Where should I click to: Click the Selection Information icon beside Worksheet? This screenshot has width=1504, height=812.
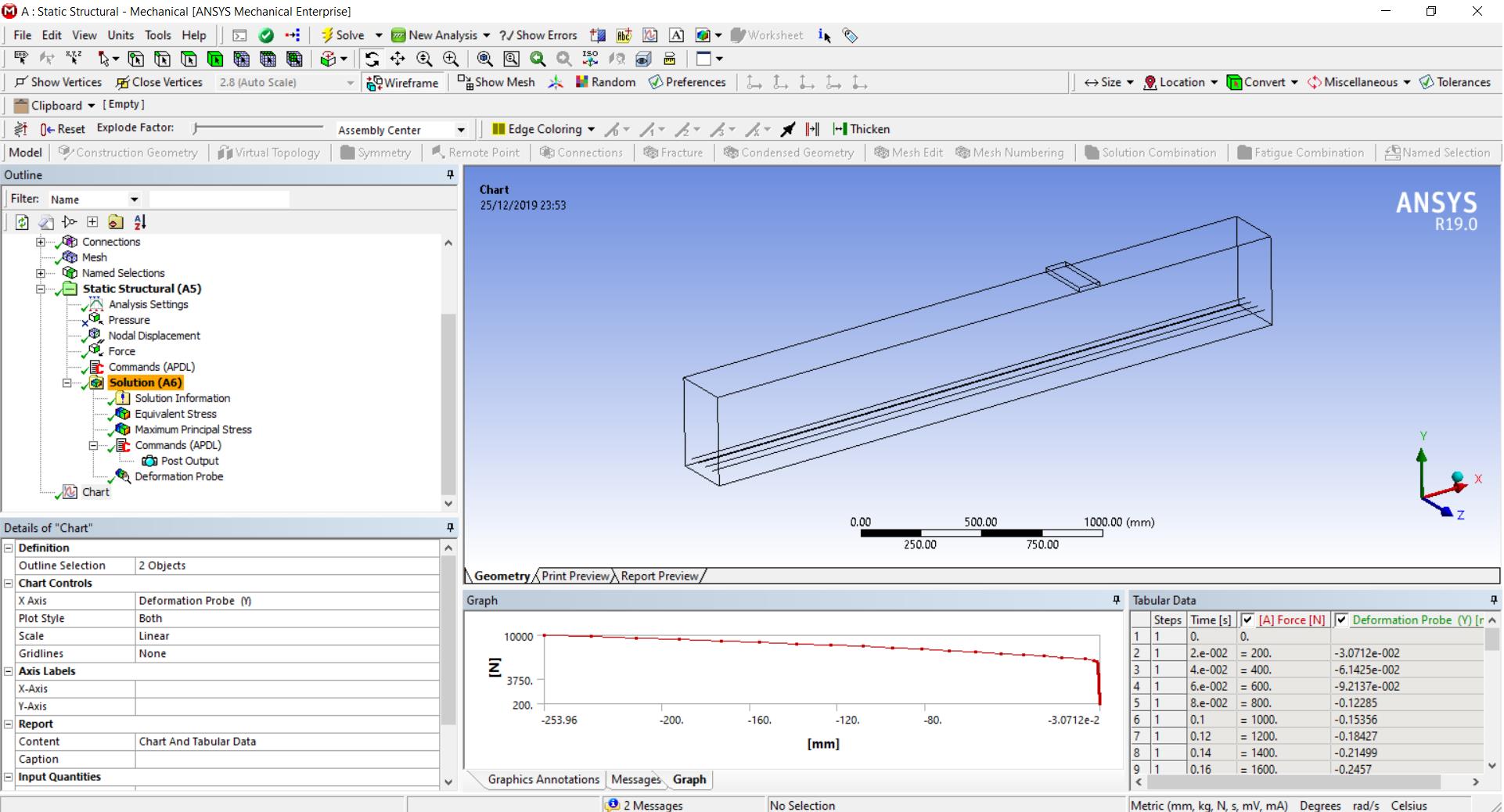click(825, 35)
